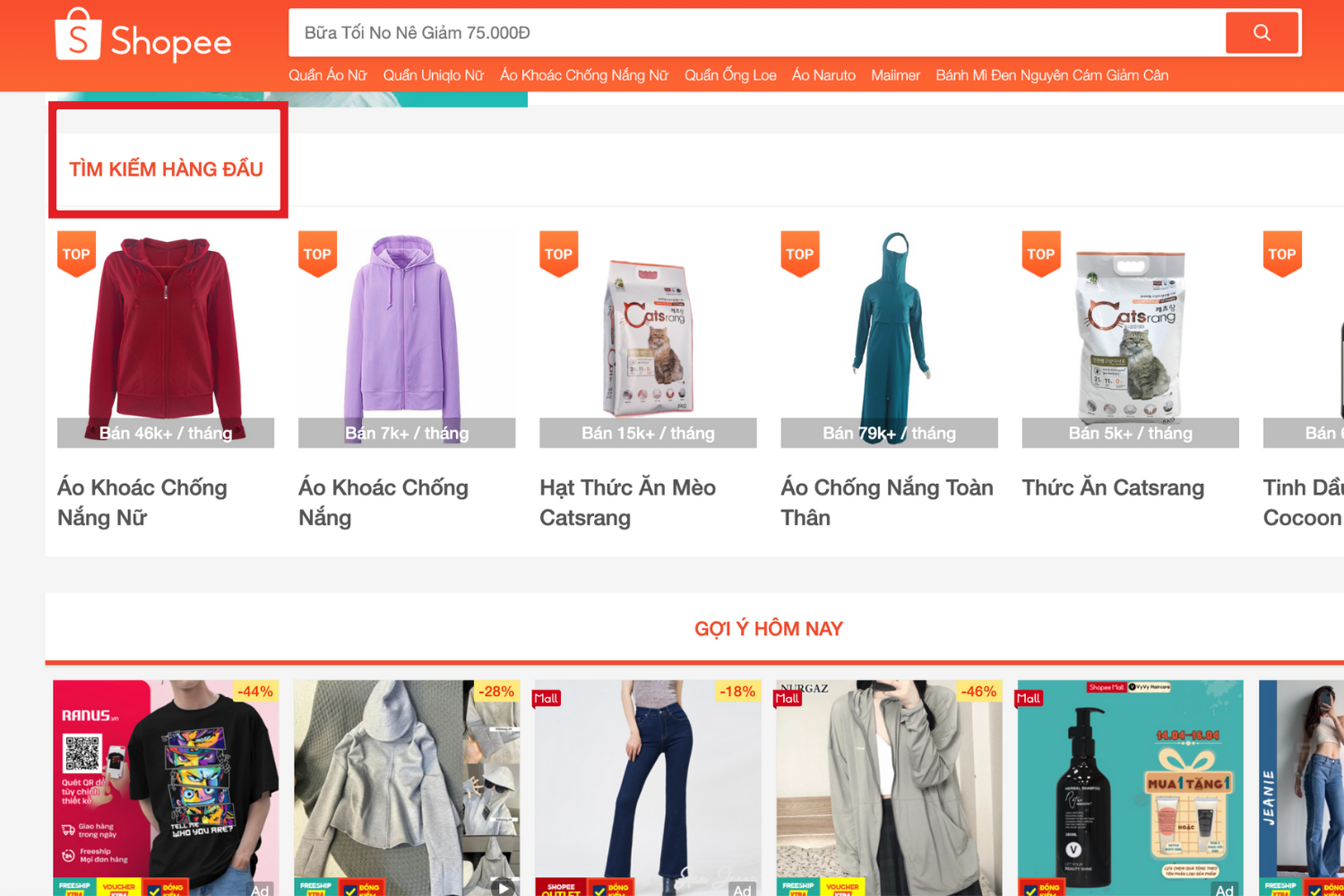Open the Tinh Dầu Cocoon title
This screenshot has width=1344, height=896.
pos(1304,503)
